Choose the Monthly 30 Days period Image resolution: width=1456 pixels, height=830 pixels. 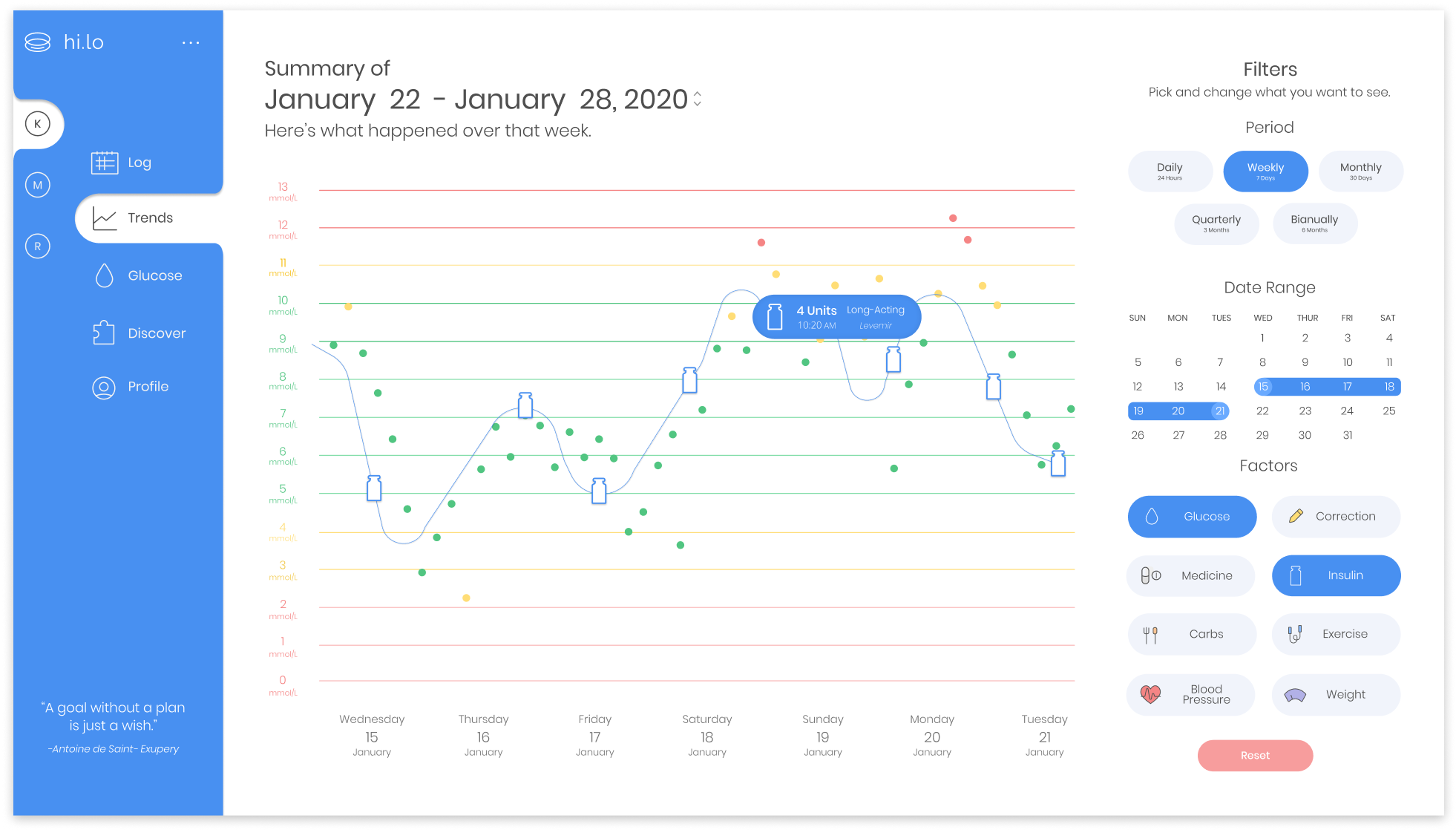[x=1360, y=171]
